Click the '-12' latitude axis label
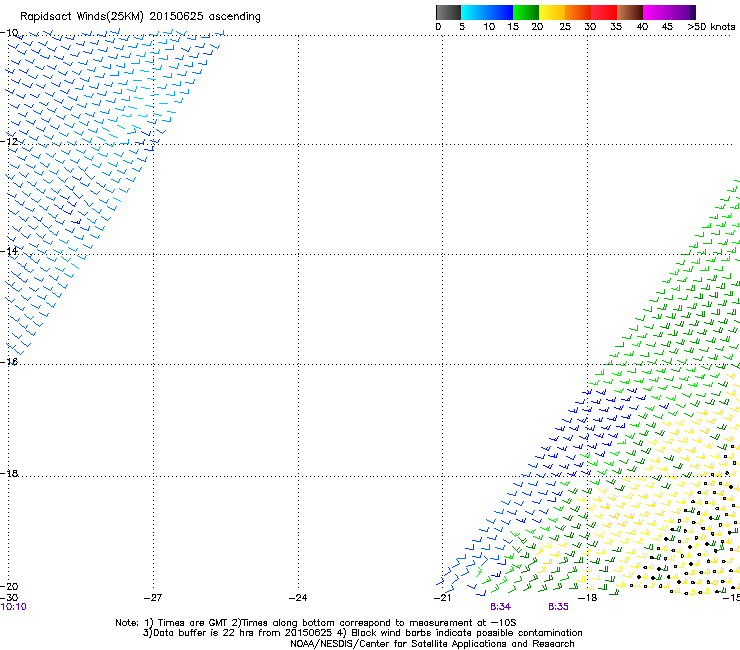Image resolution: width=740 pixels, height=650 pixels. [x=9, y=142]
